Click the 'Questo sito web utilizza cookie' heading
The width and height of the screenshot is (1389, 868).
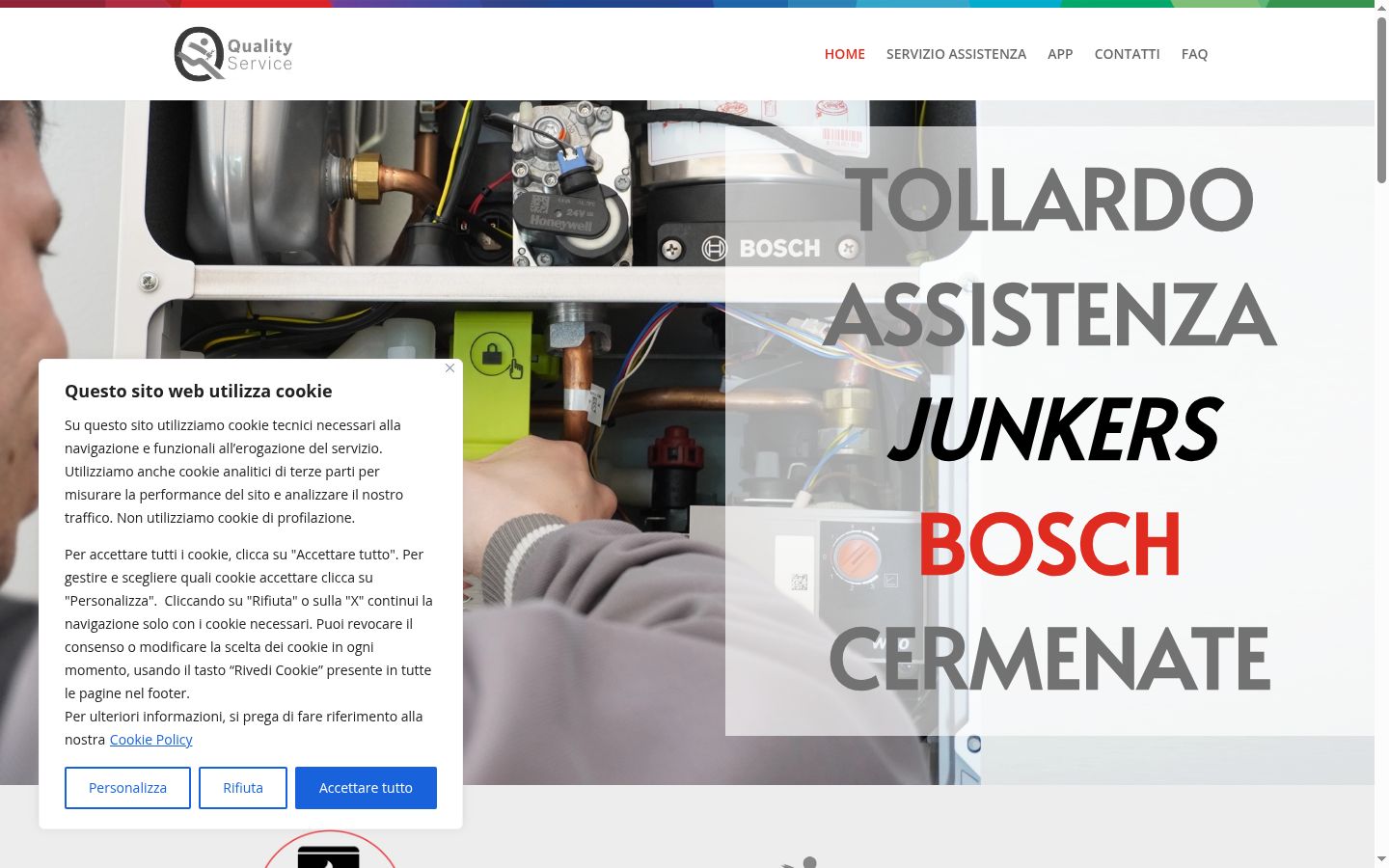[199, 392]
